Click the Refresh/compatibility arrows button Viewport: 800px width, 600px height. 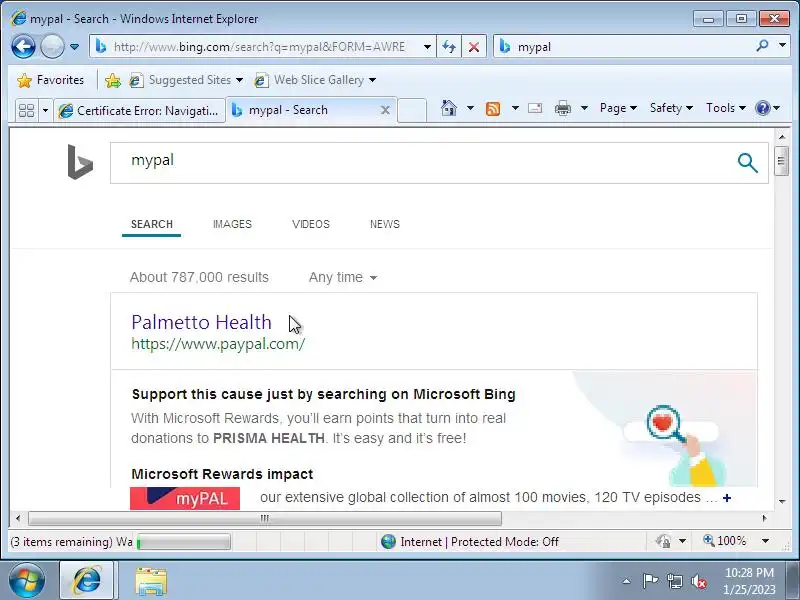click(449, 47)
